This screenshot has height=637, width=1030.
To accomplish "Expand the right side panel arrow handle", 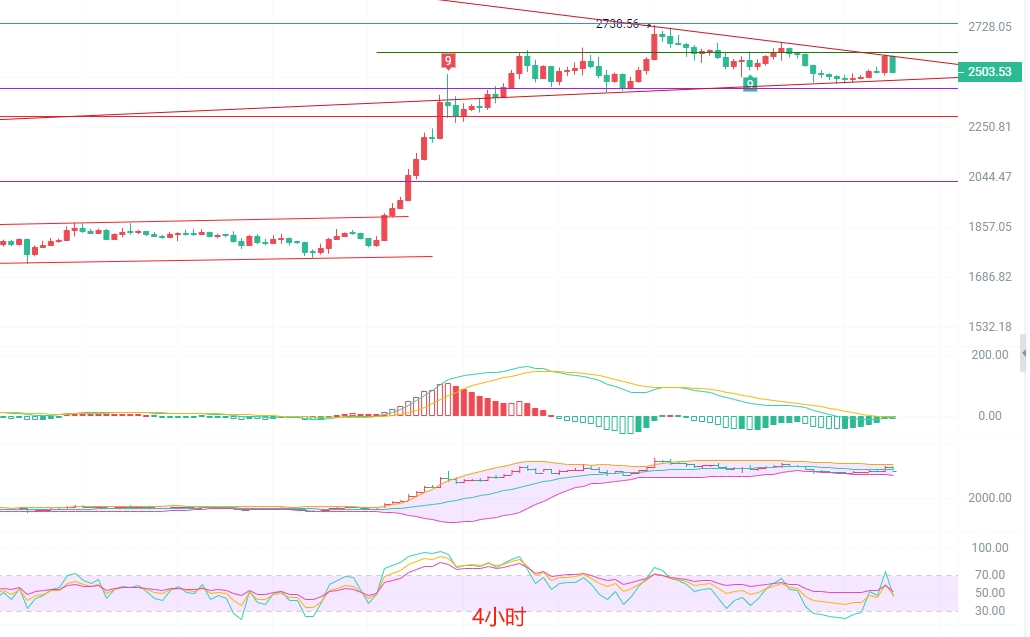I will (x=1023, y=353).
